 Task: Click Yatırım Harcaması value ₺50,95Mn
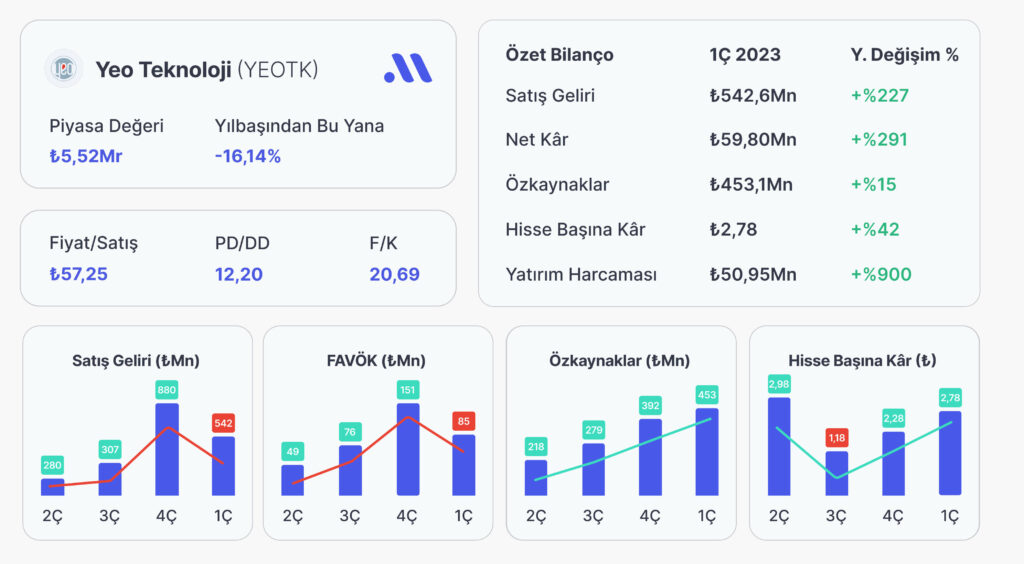tap(753, 275)
